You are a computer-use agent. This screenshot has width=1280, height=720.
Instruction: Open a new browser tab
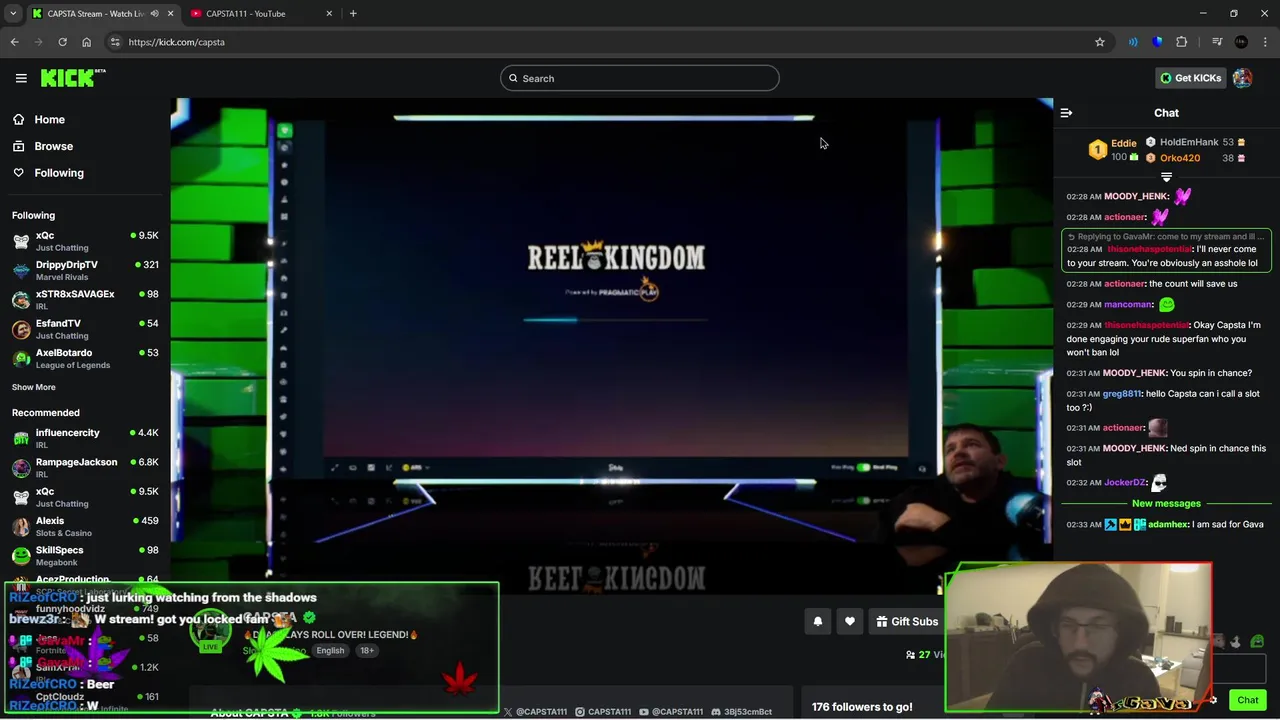pyautogui.click(x=353, y=14)
